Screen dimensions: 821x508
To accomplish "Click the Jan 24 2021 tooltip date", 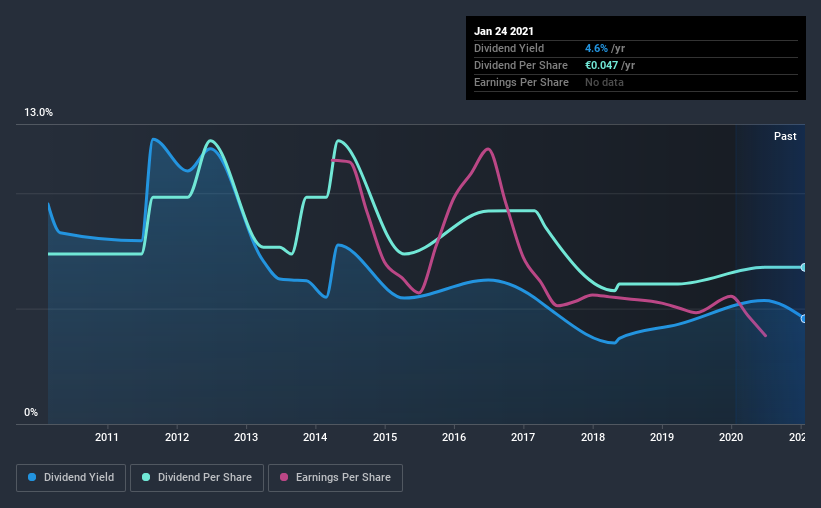I will point(504,31).
